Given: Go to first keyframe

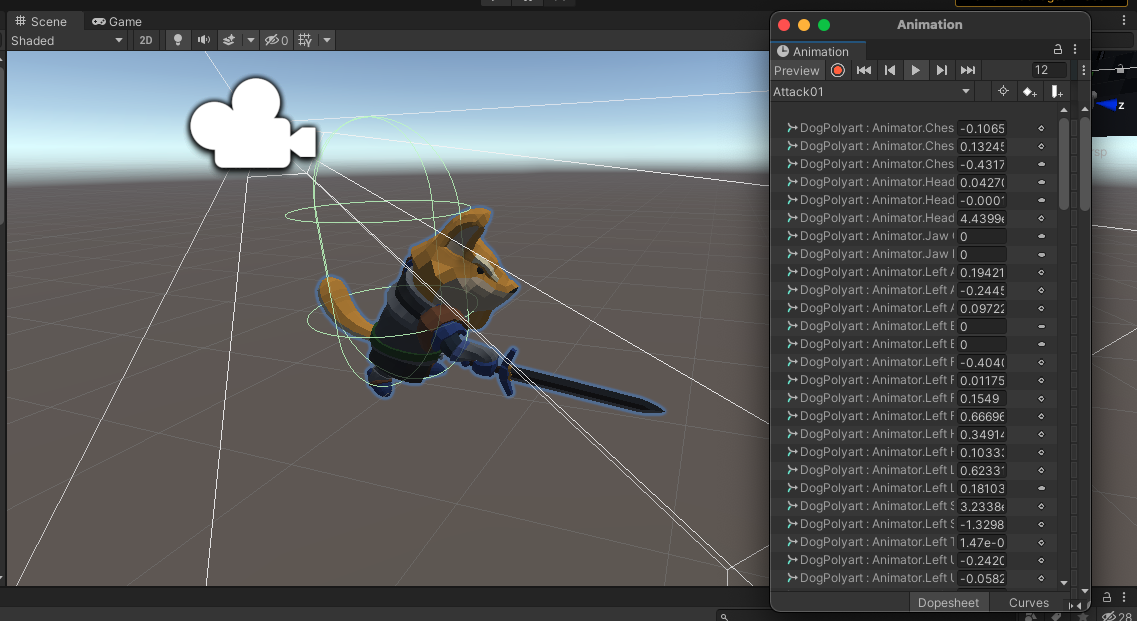Looking at the screenshot, I should click(864, 70).
